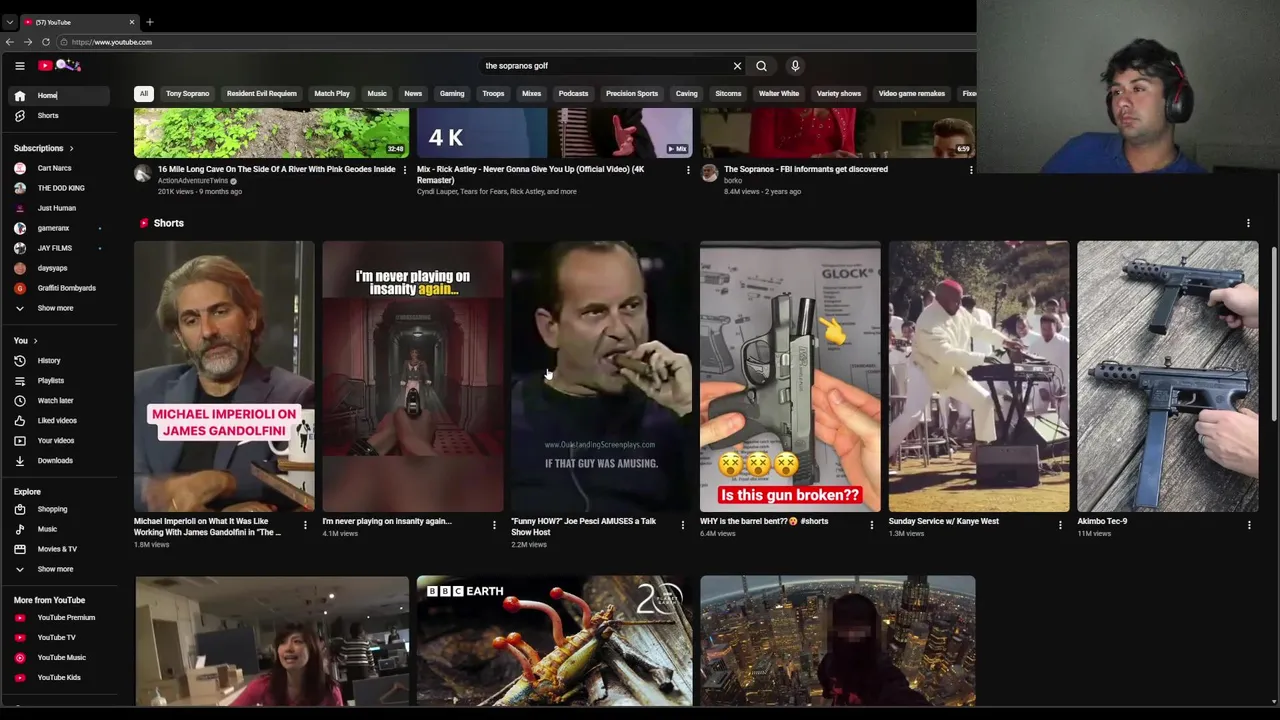Select the Podcasts filter chip
The width and height of the screenshot is (1280, 720).
[573, 94]
